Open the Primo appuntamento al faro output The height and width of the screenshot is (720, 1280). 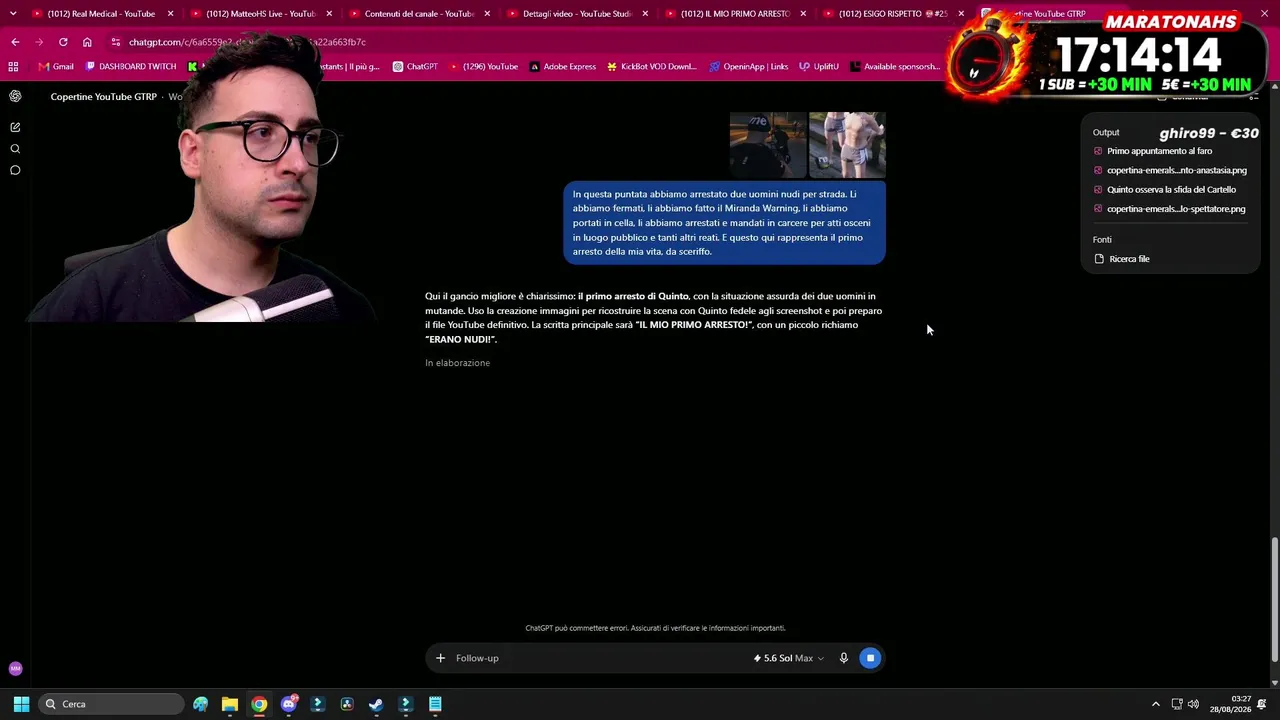pyautogui.click(x=1159, y=151)
